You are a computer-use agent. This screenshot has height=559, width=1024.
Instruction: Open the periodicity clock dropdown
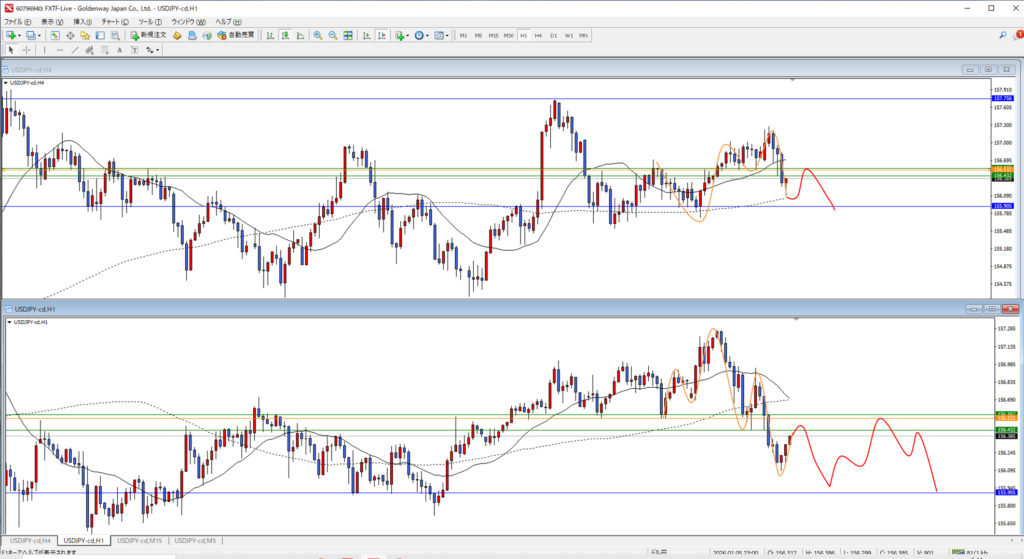click(x=428, y=35)
